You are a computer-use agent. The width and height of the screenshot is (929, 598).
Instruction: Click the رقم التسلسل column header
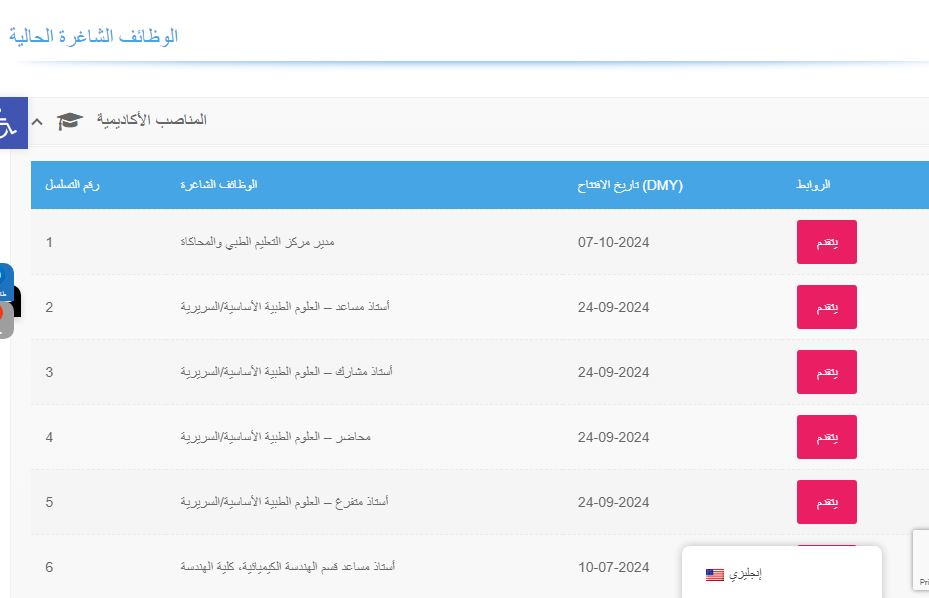[73, 185]
